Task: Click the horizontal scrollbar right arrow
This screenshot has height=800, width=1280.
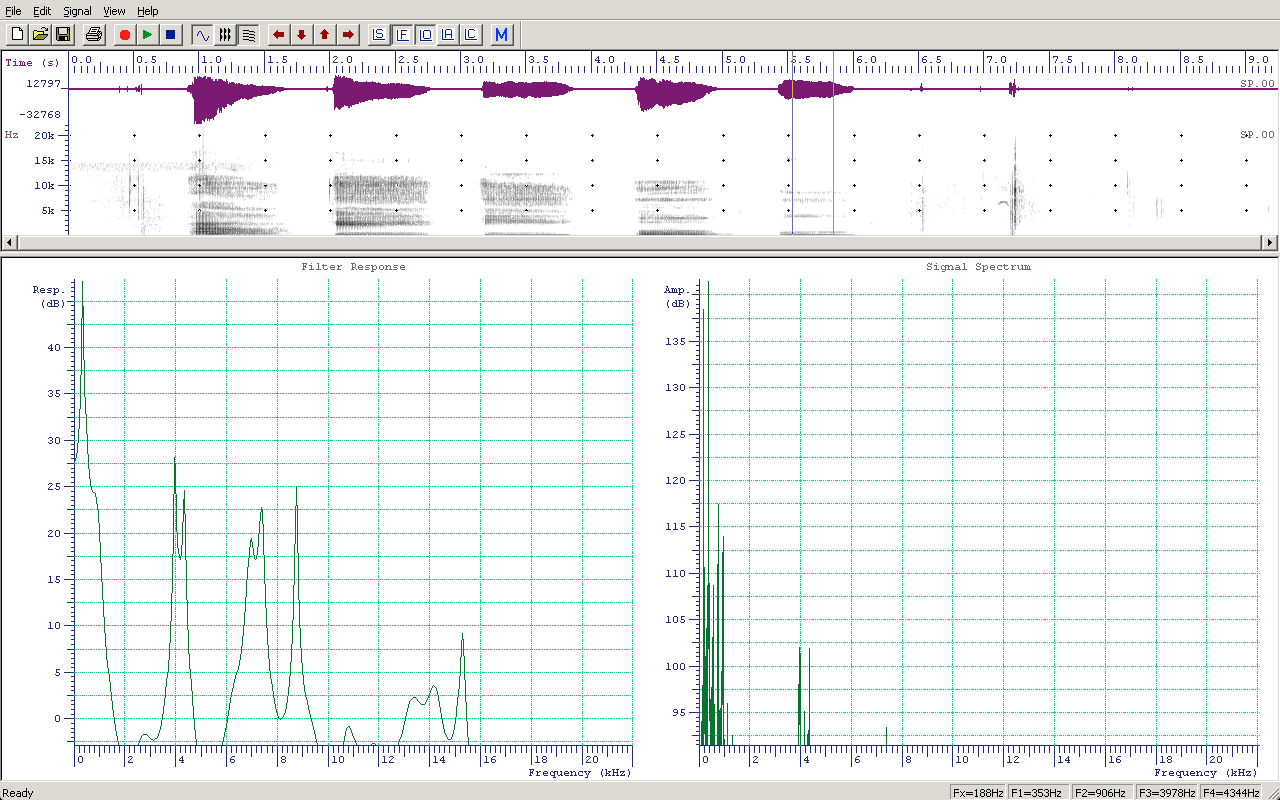Action: 1271,242
